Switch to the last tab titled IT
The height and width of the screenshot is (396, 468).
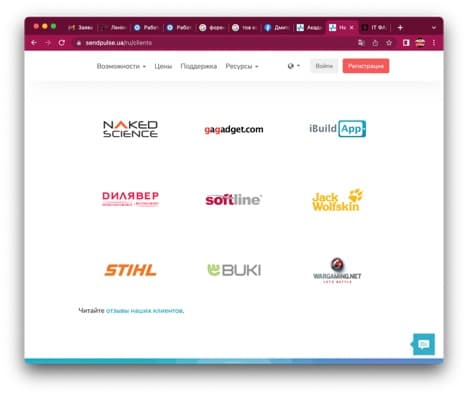[x=375, y=28]
